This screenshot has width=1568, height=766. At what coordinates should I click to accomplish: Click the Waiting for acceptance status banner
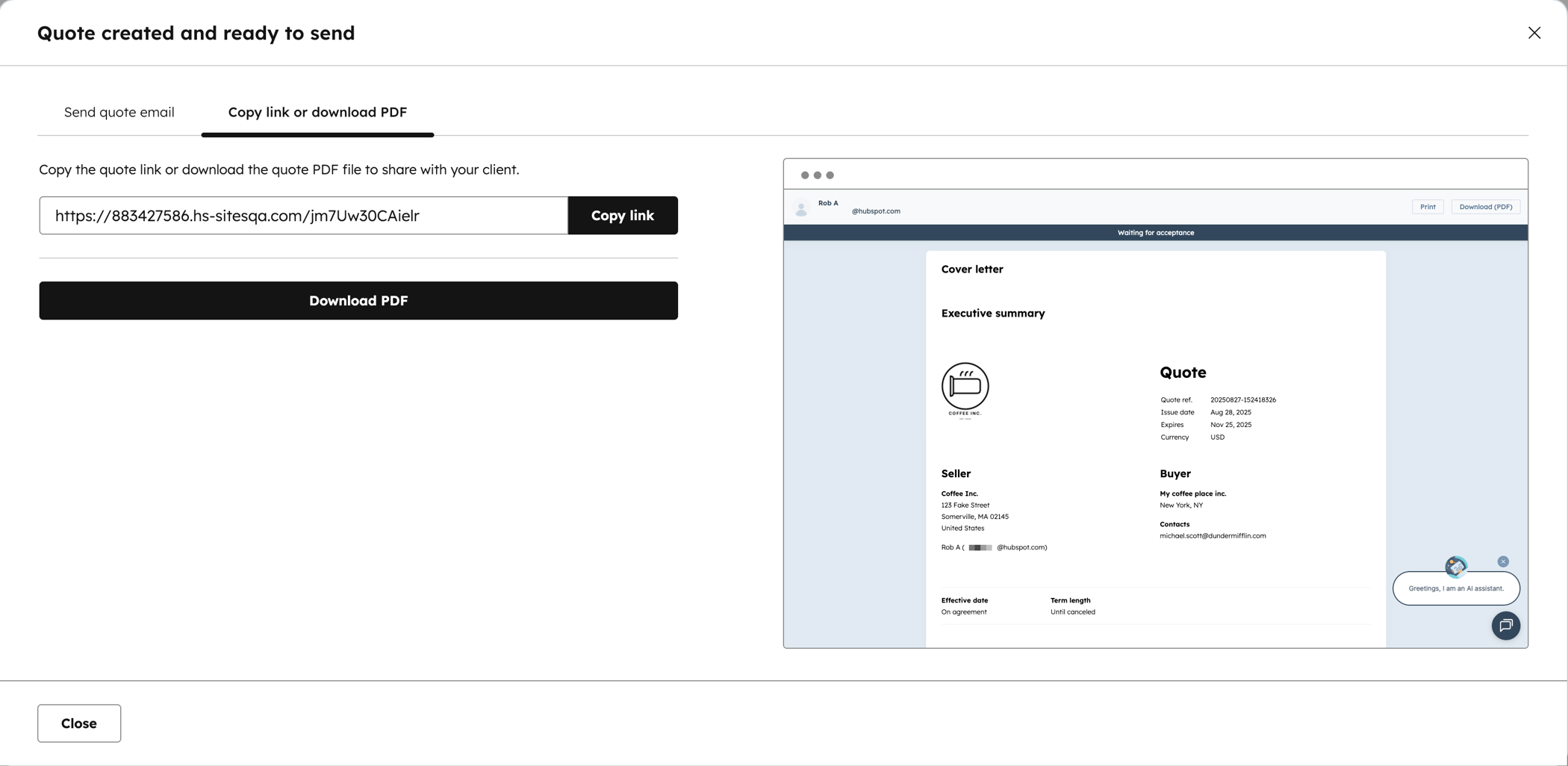1155,233
